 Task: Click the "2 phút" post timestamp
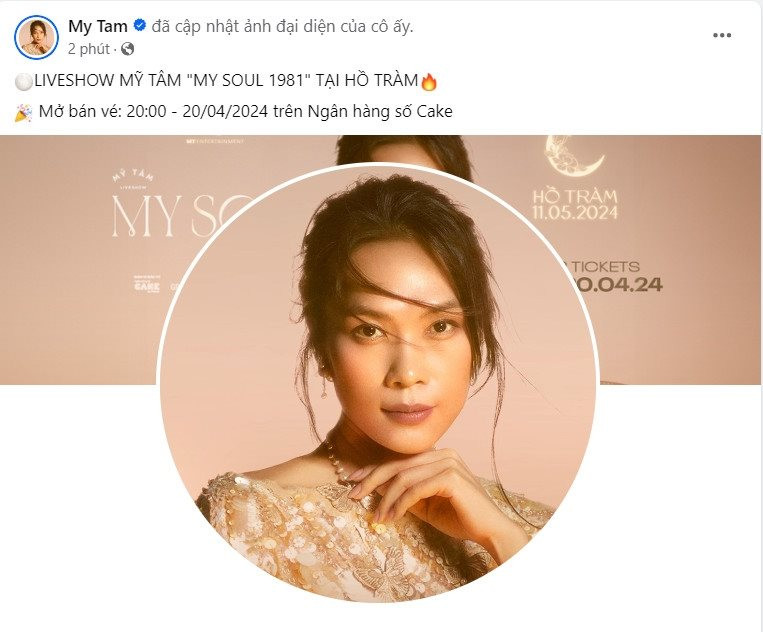tap(89, 49)
